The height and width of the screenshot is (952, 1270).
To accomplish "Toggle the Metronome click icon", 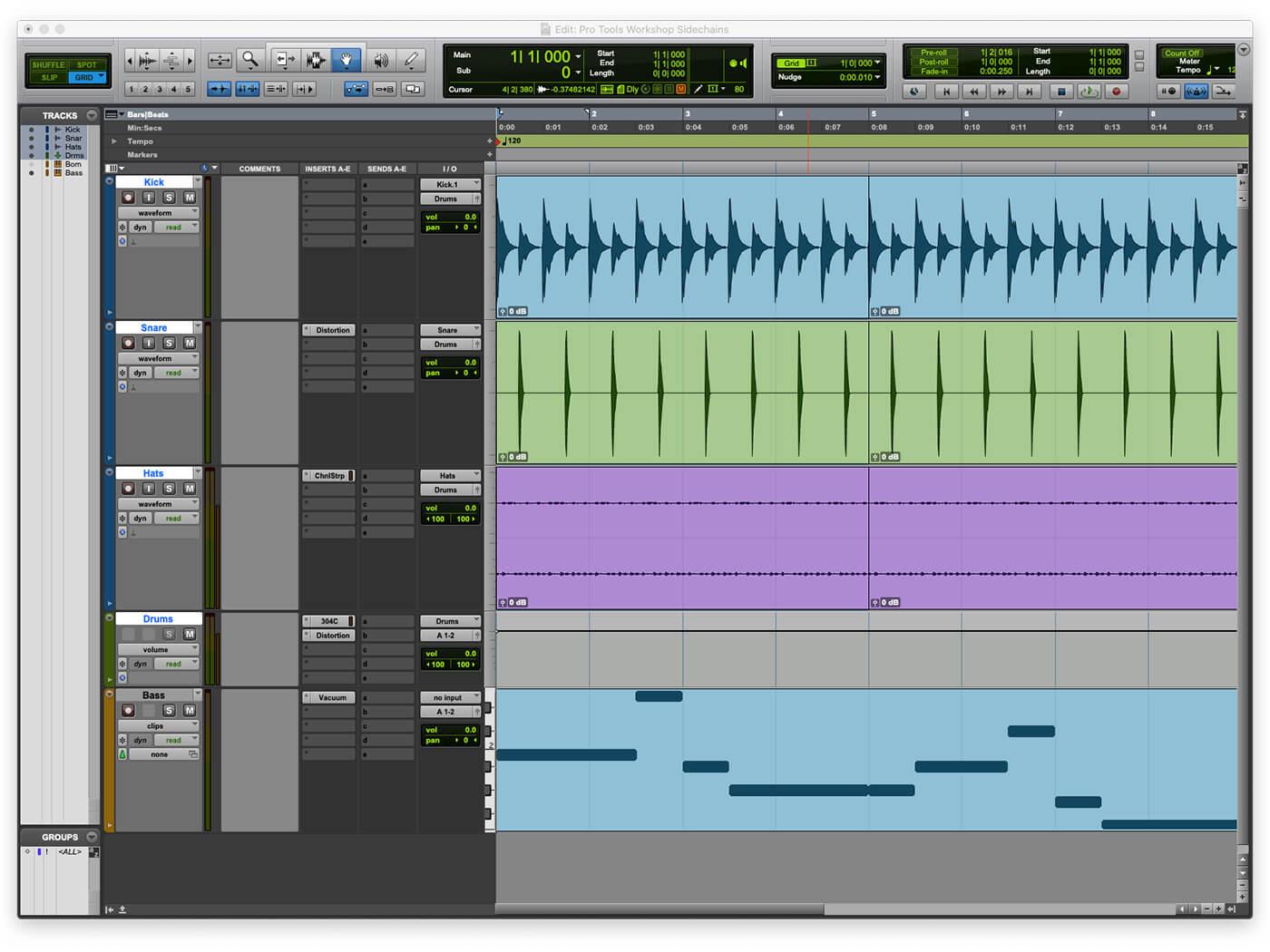I will pyautogui.click(x=1197, y=91).
